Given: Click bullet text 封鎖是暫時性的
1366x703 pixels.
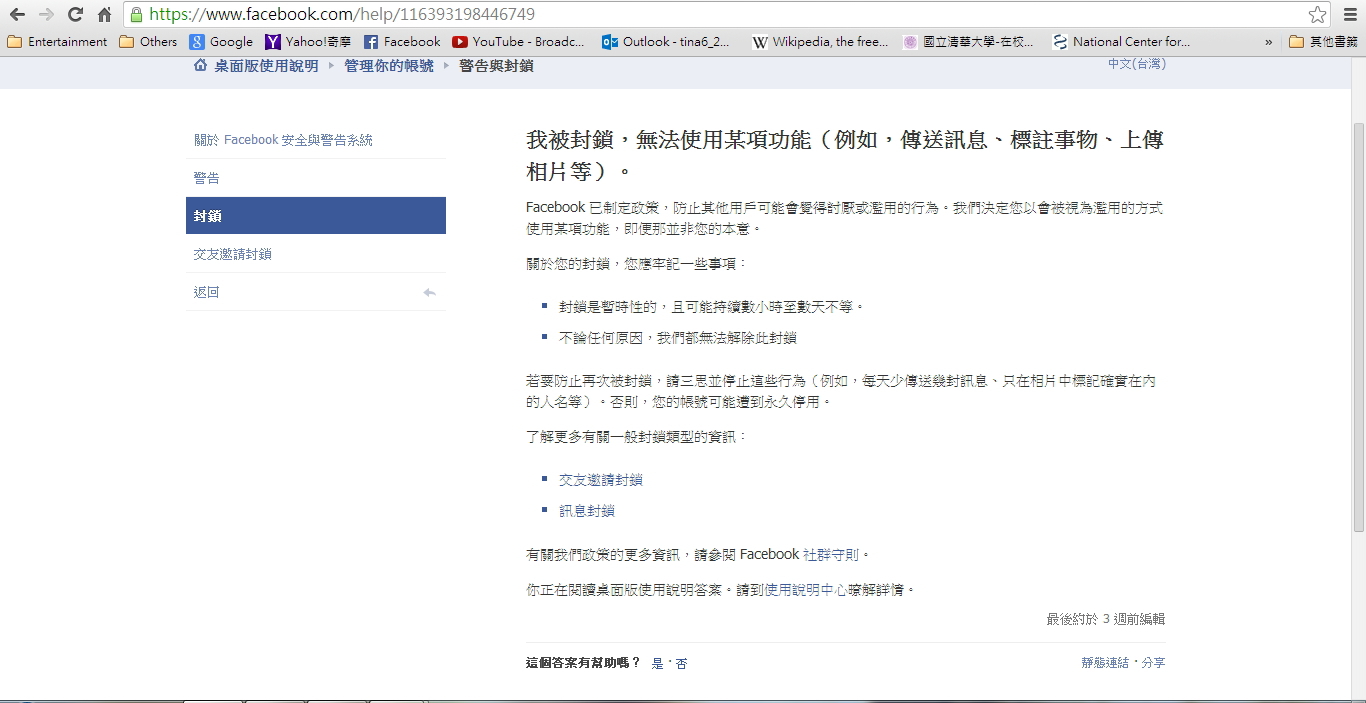Looking at the screenshot, I should (711, 307).
